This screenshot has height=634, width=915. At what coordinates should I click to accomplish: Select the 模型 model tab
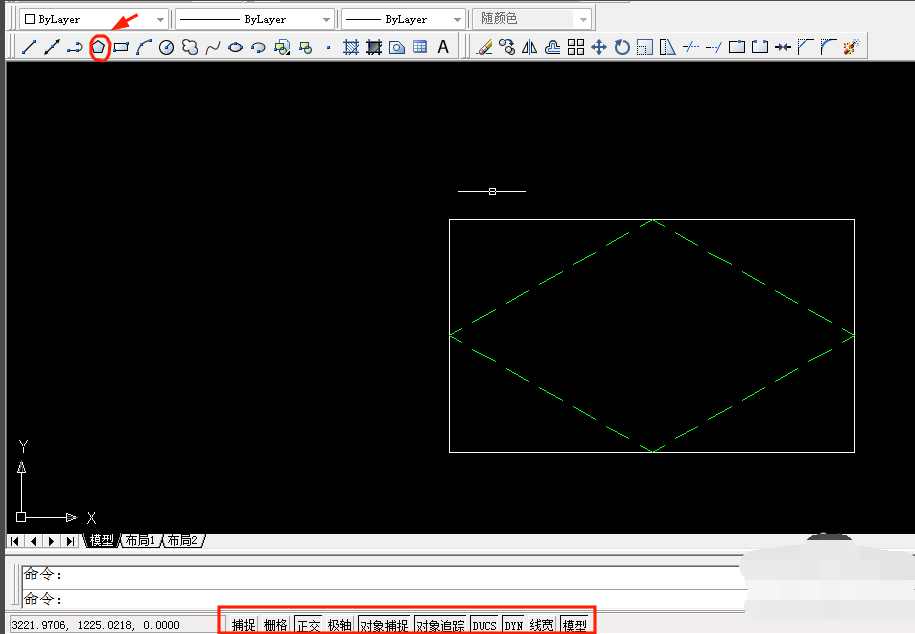(x=100, y=540)
